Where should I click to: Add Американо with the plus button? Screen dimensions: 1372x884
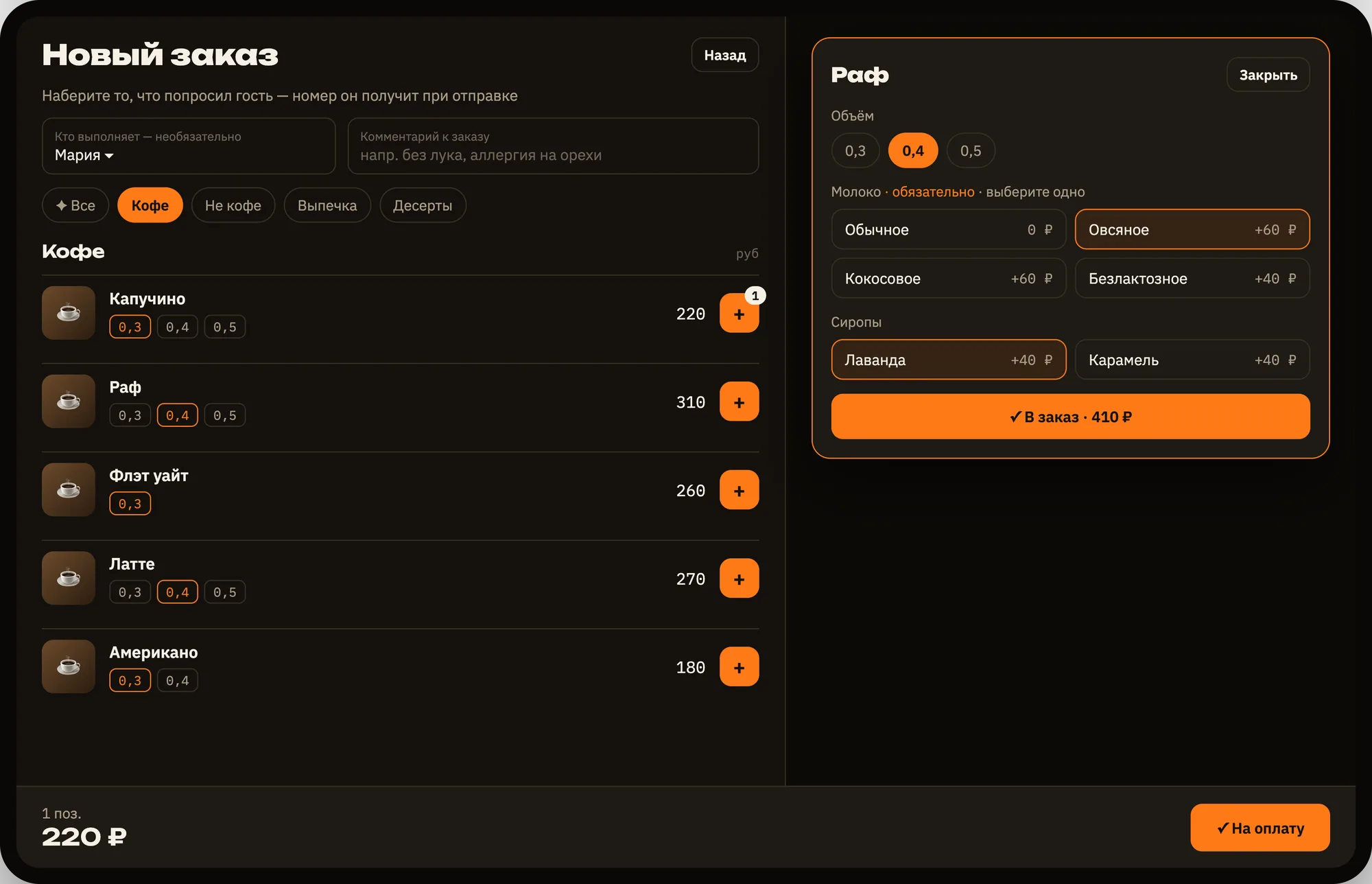pos(739,667)
